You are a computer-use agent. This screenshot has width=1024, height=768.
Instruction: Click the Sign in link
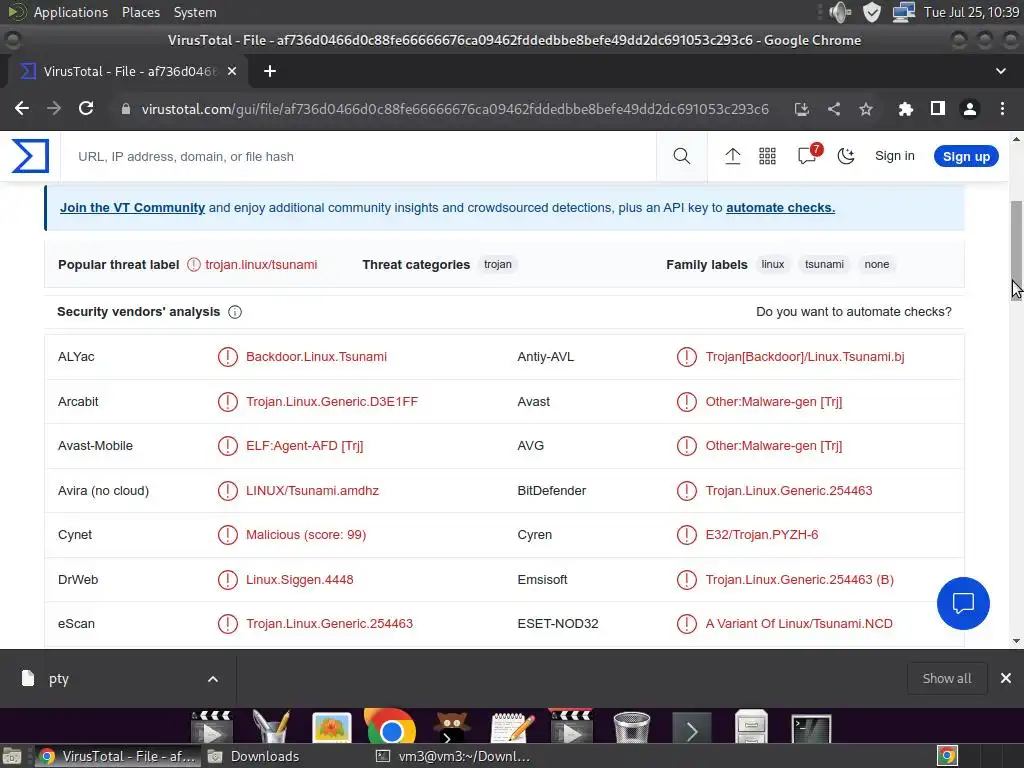(895, 156)
